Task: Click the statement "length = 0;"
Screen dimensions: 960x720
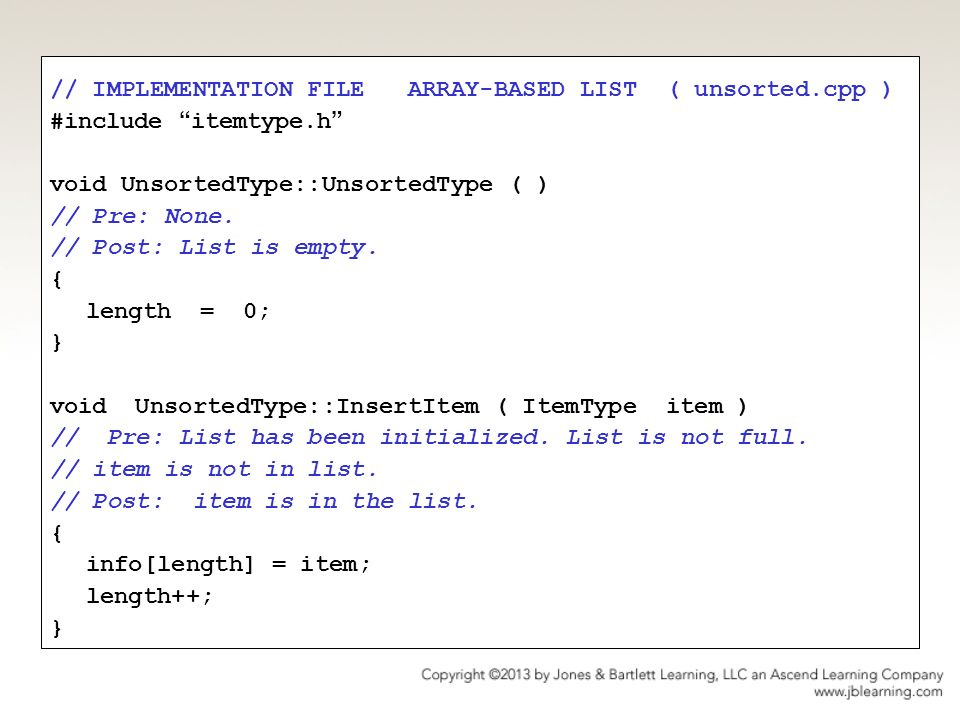Action: (x=178, y=311)
